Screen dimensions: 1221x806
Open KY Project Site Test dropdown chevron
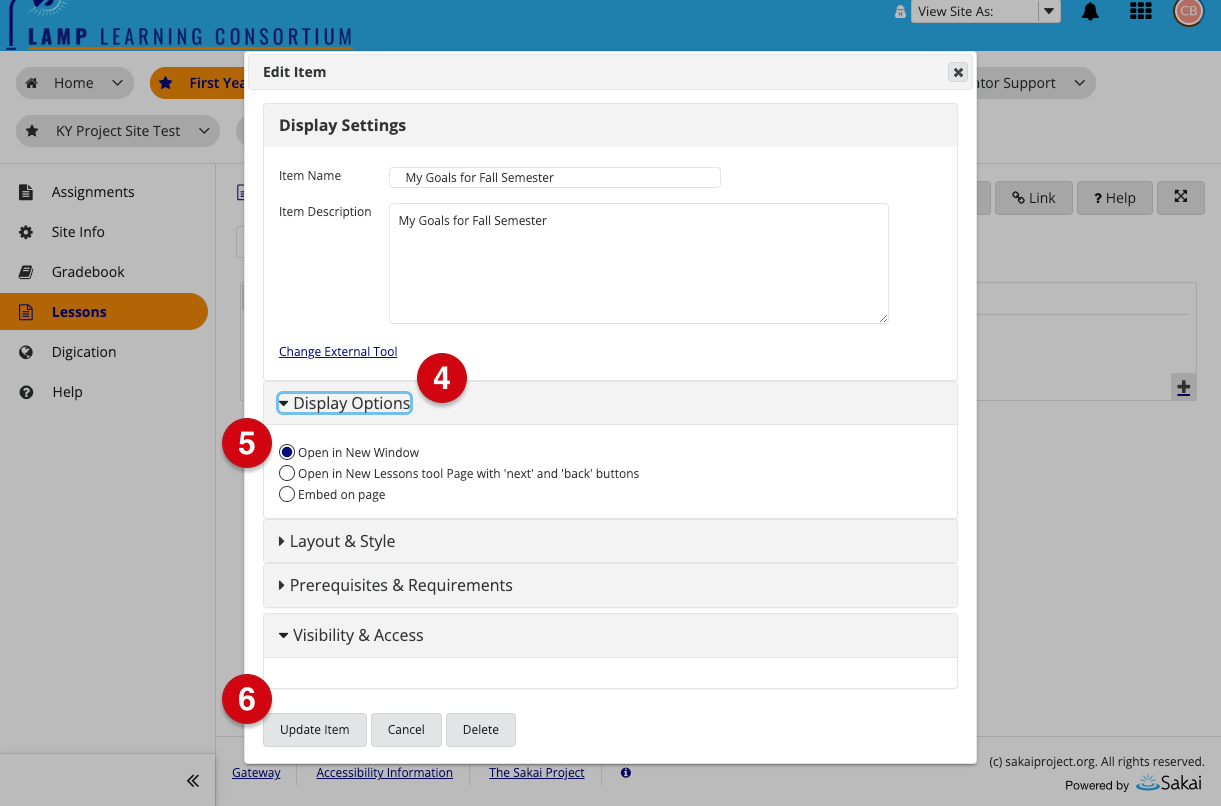coord(204,131)
